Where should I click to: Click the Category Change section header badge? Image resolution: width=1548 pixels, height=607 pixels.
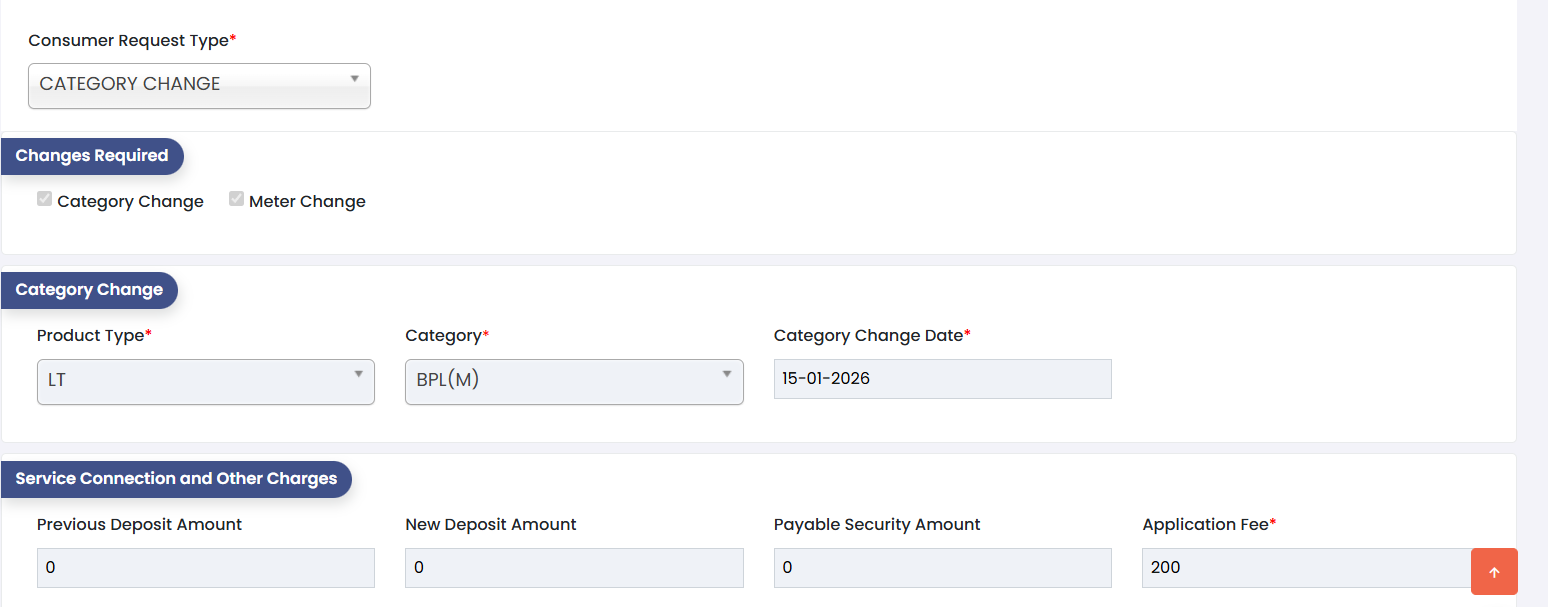(89, 290)
